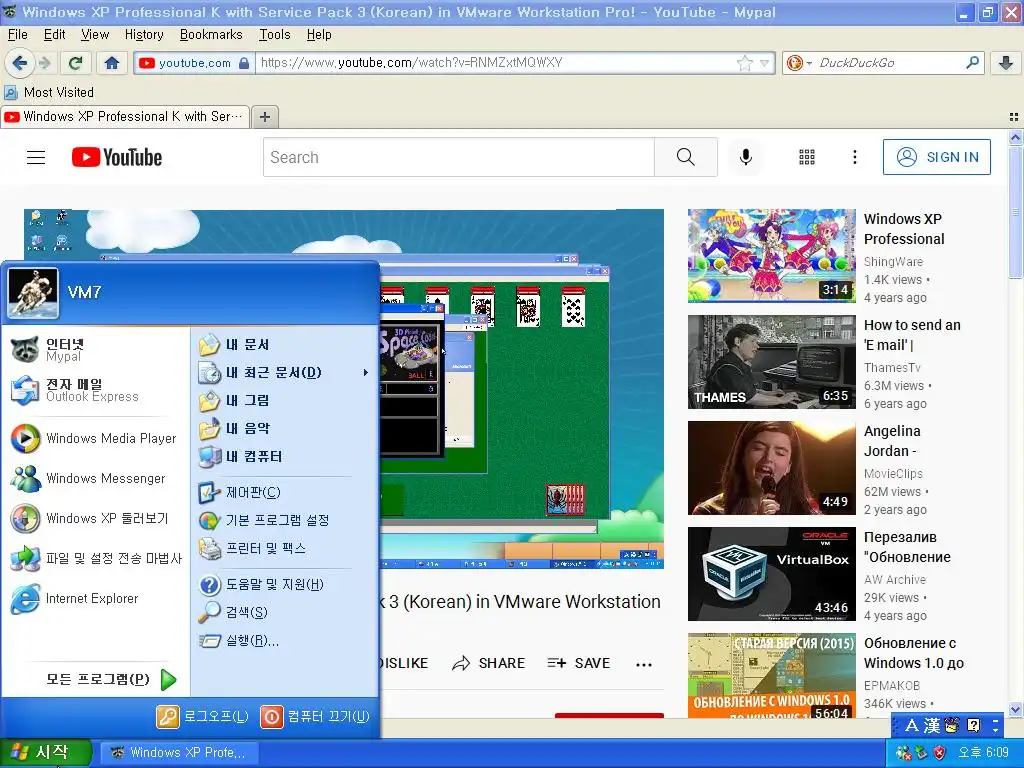Open Angelina Jordan video thumbnail
The width and height of the screenshot is (1024, 768).
pos(771,468)
